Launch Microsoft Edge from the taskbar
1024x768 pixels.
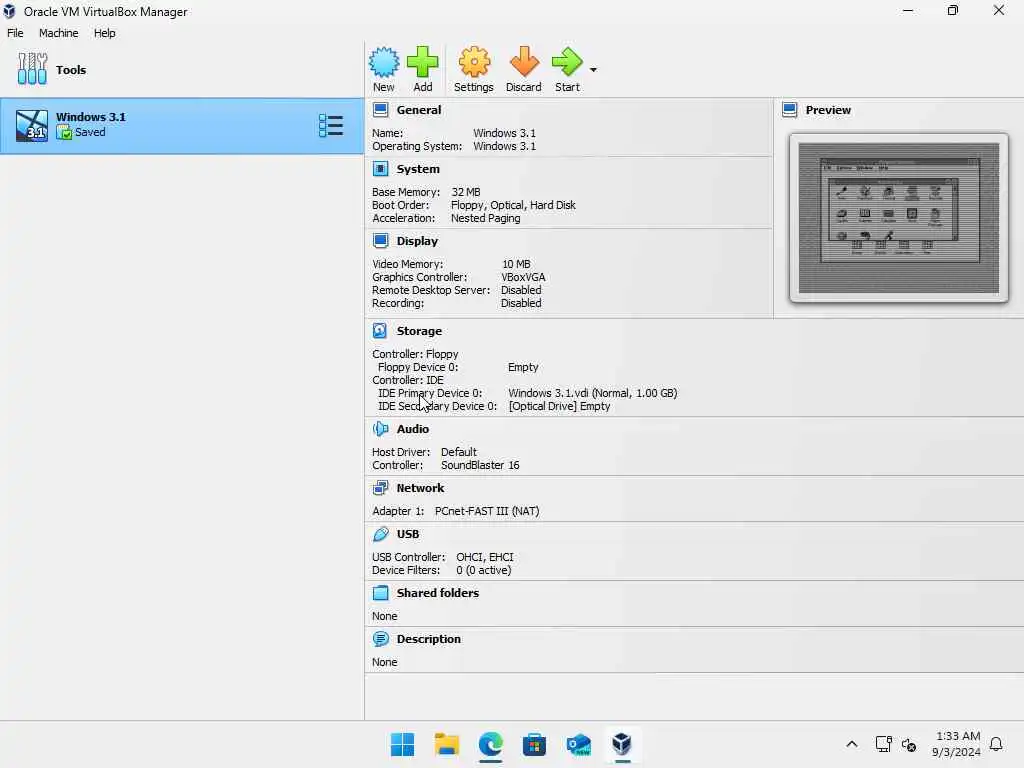490,744
